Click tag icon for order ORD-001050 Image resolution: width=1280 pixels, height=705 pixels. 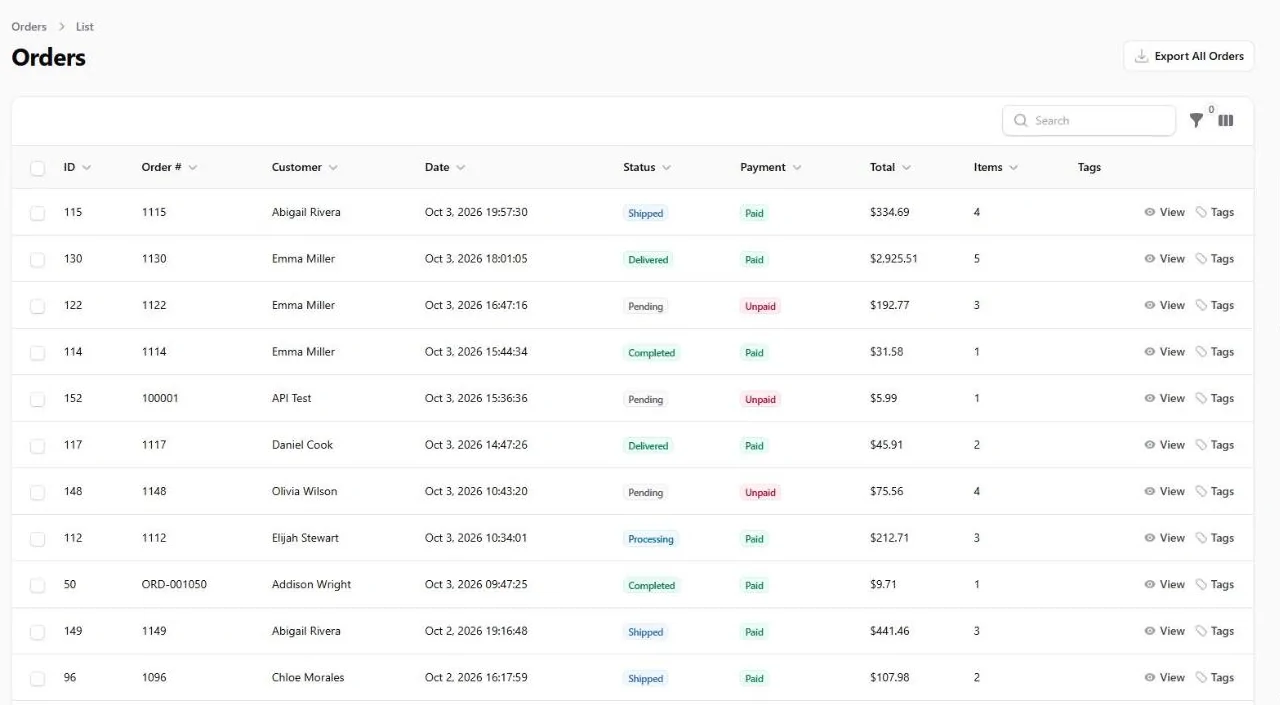(x=1201, y=584)
